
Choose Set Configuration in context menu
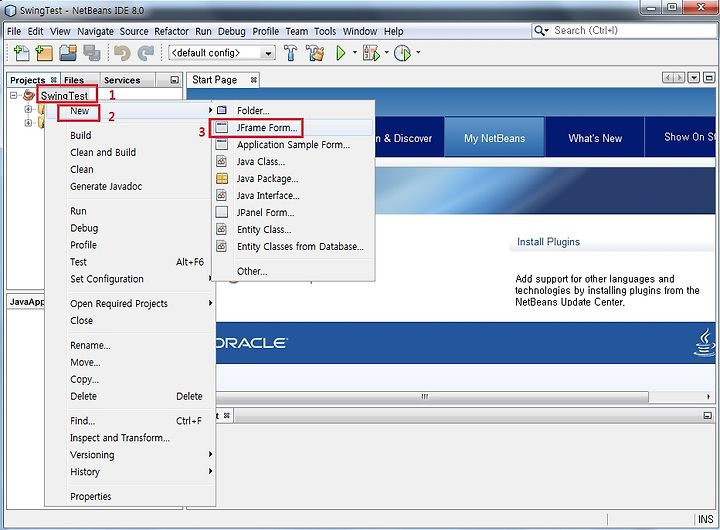(107, 279)
